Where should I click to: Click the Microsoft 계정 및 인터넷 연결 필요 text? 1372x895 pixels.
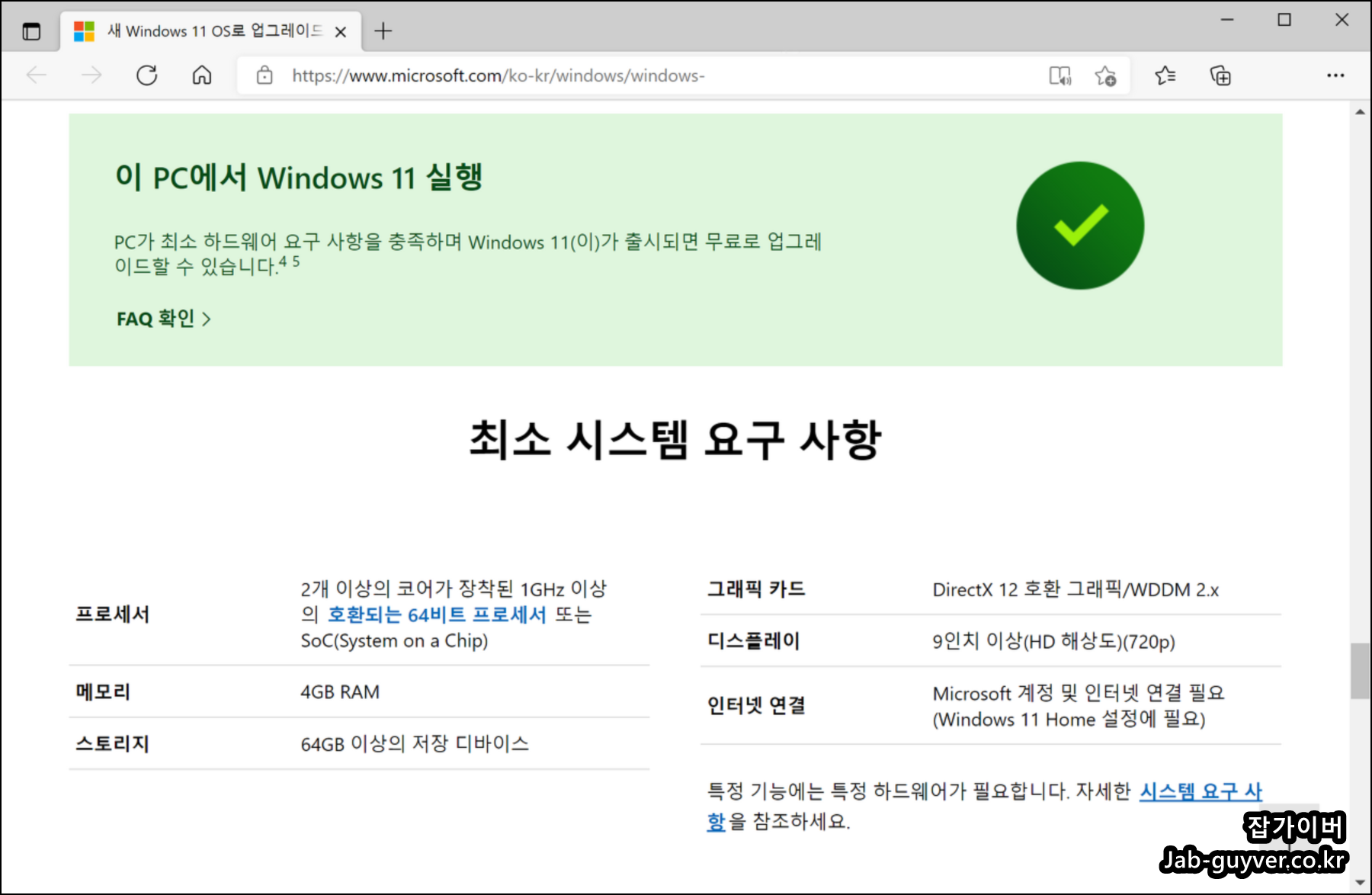(1079, 693)
